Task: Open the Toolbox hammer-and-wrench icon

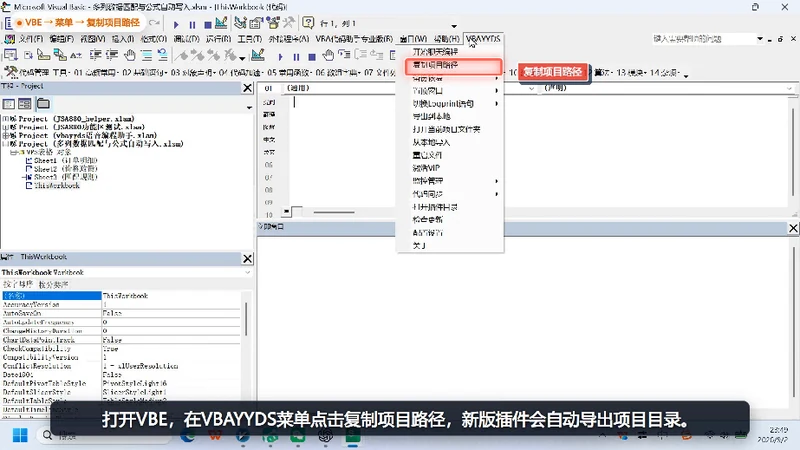Action: point(289,23)
